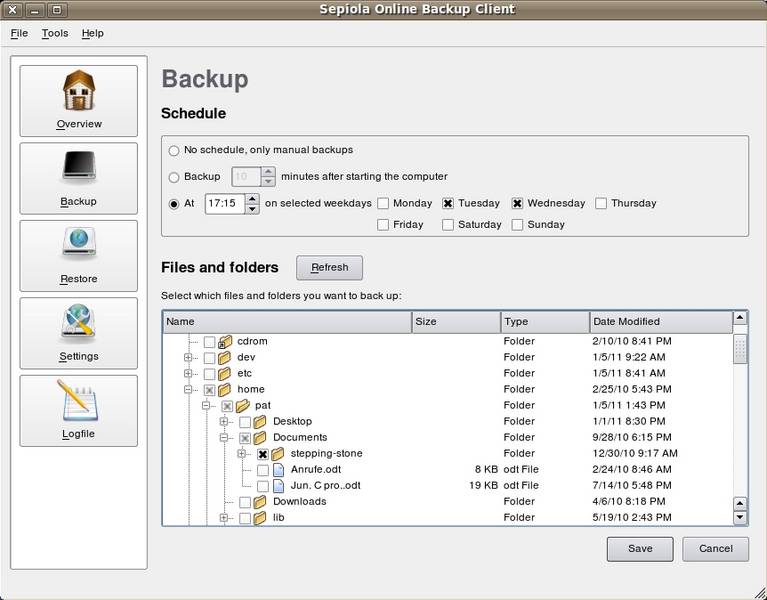Screen dimensions: 767x600
Task: Open the Help menu
Action: coord(92,33)
